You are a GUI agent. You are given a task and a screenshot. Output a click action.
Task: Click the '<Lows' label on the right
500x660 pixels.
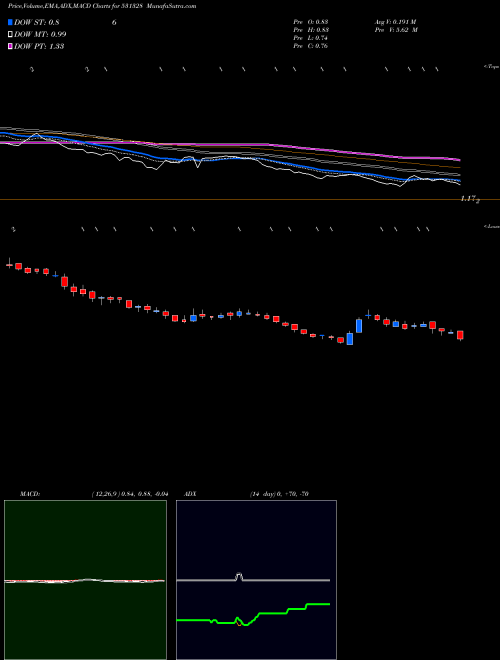pos(491,226)
